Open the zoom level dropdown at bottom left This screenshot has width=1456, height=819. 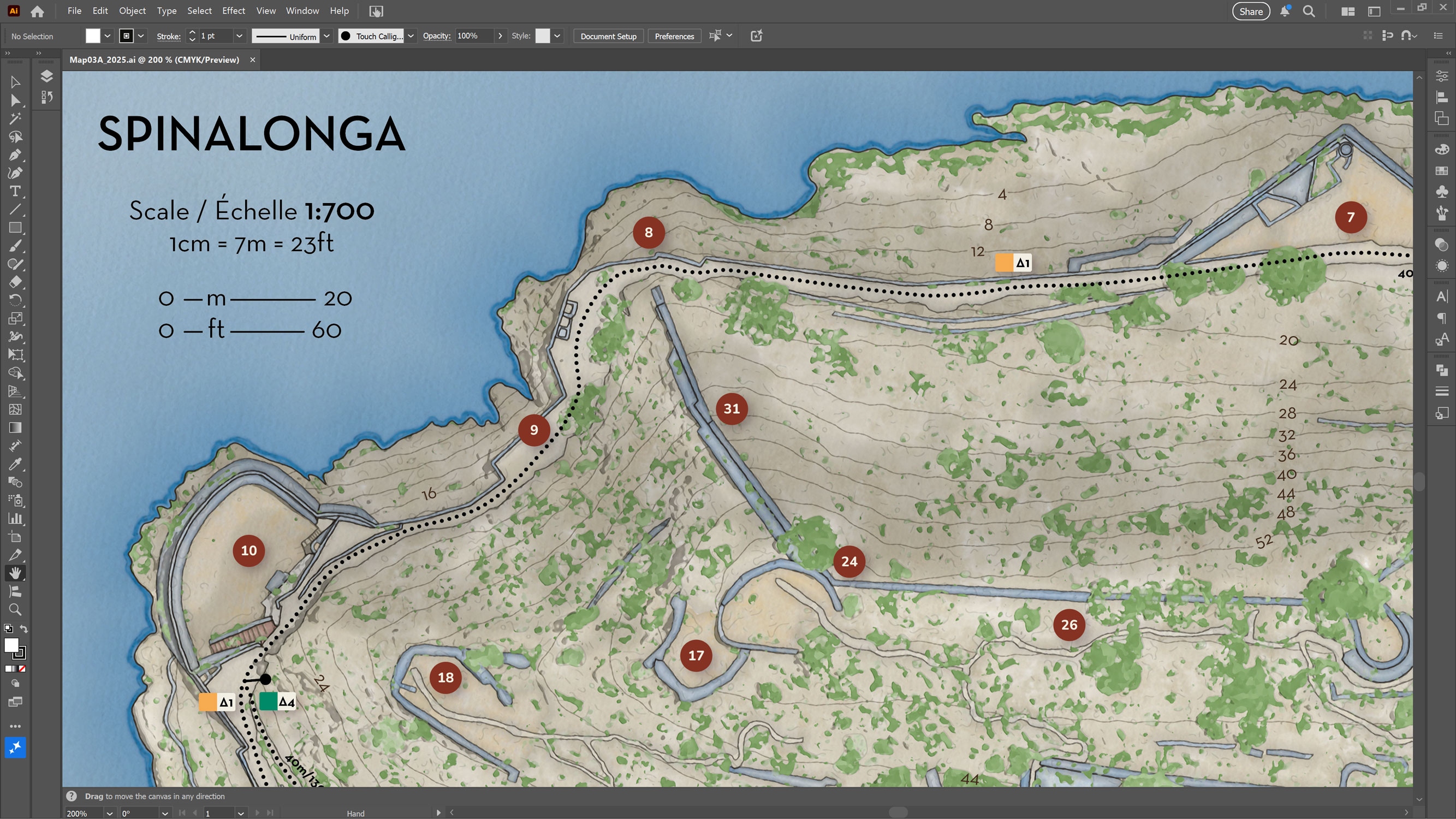(109, 814)
